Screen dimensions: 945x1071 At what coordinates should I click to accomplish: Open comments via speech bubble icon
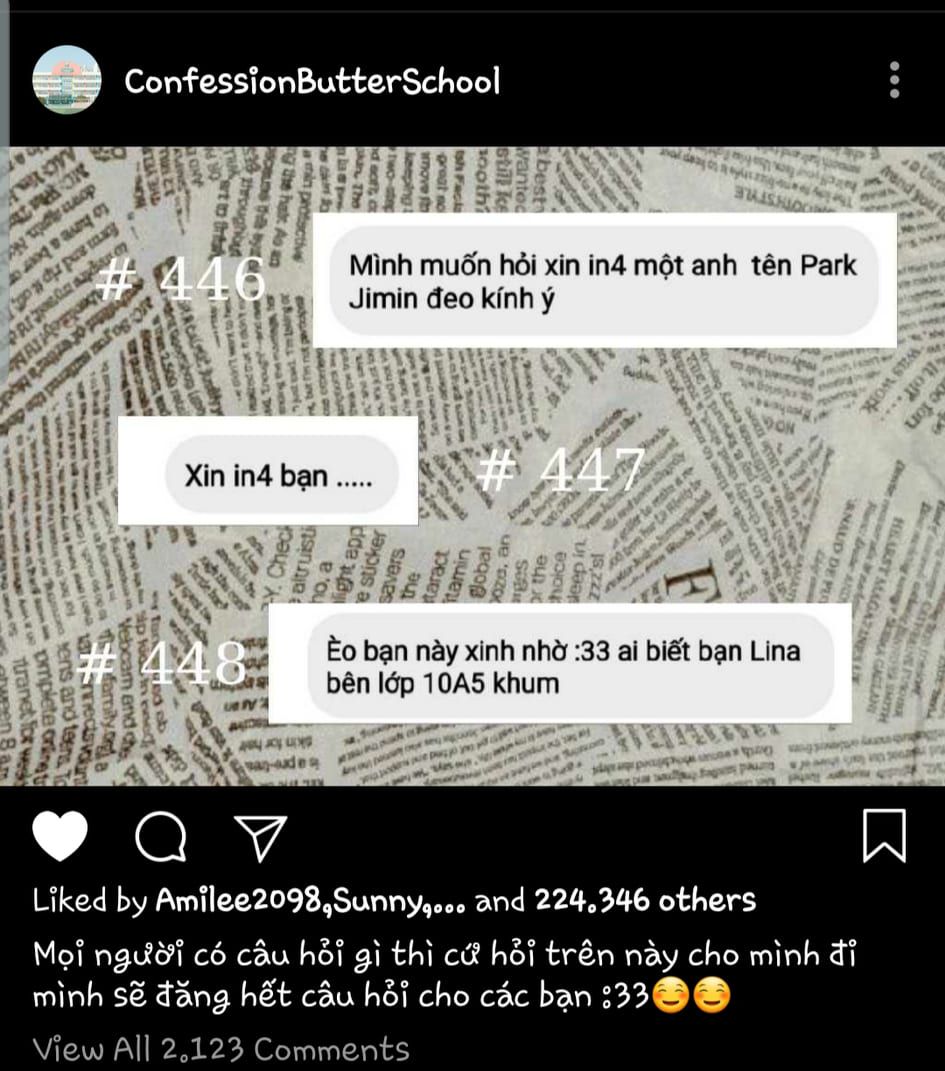(161, 836)
